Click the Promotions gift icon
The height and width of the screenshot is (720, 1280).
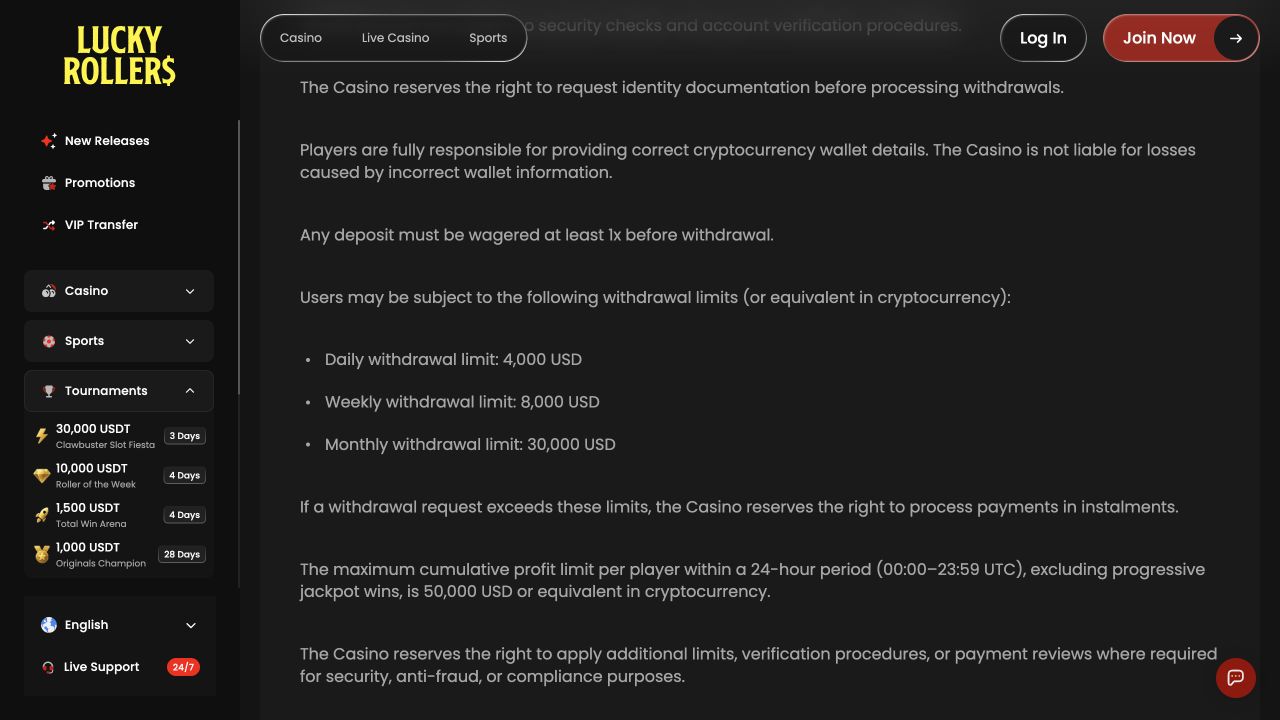coord(48,183)
